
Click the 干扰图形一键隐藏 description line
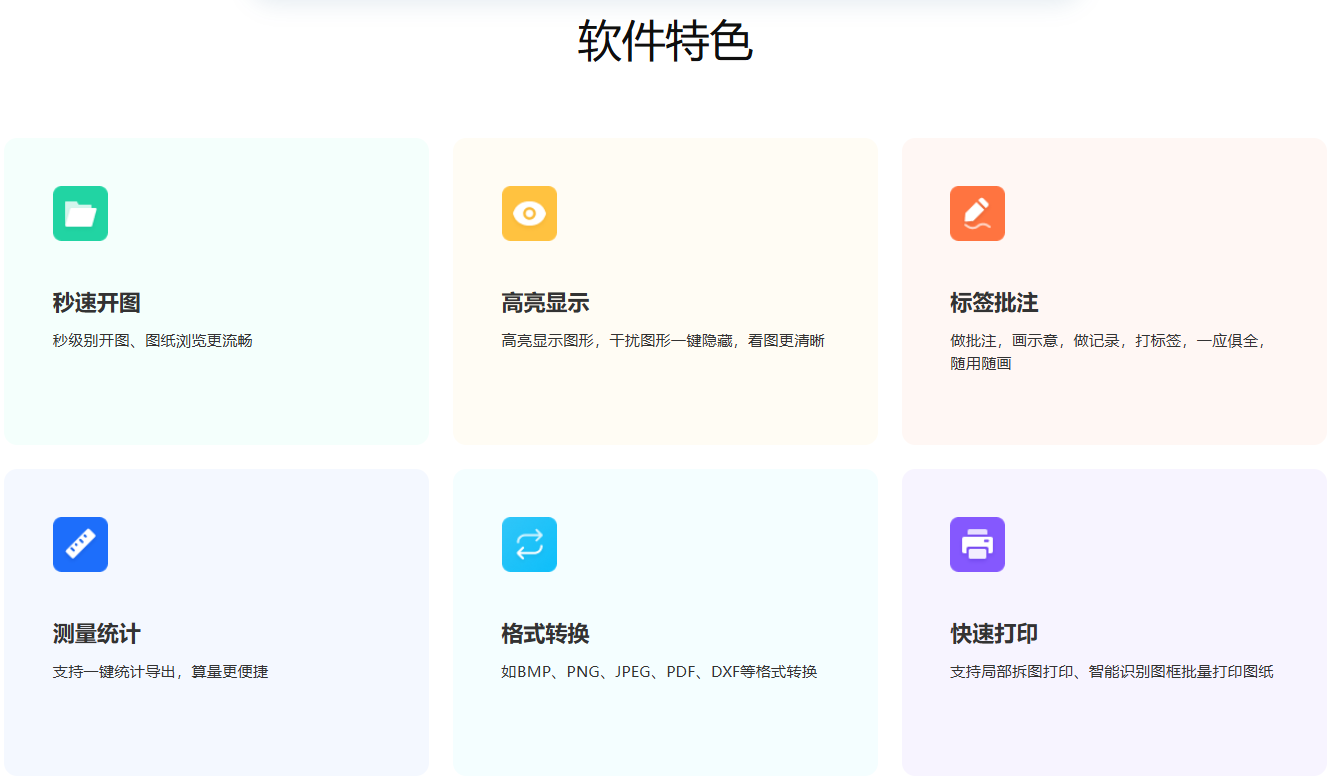pyautogui.click(x=663, y=341)
